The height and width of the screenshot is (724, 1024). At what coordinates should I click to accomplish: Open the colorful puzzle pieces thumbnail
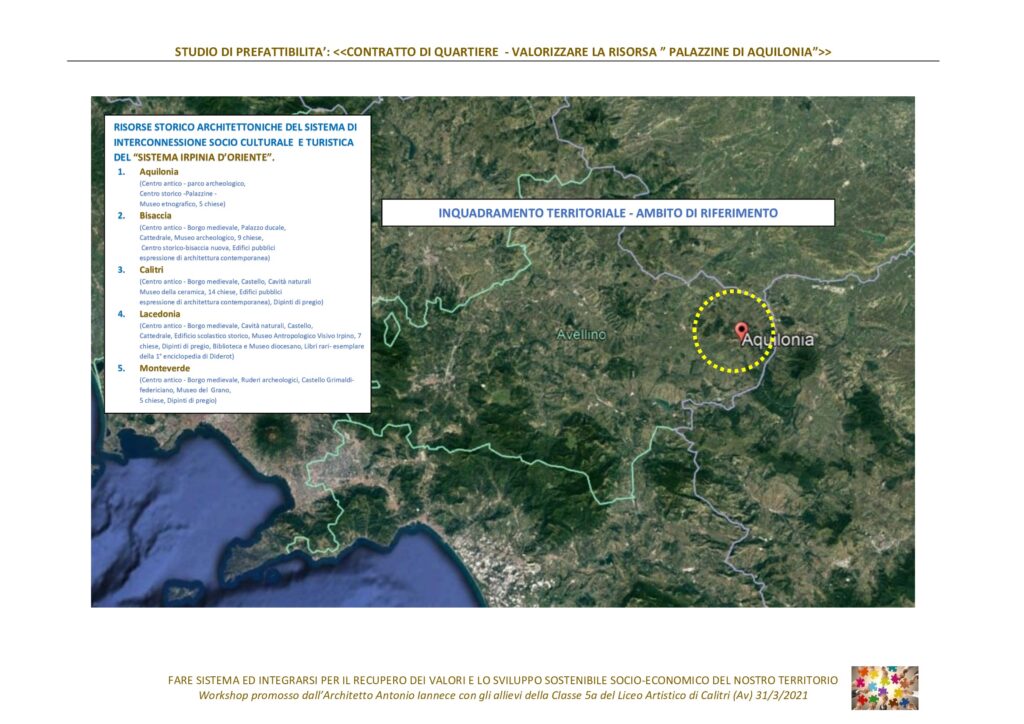click(884, 687)
